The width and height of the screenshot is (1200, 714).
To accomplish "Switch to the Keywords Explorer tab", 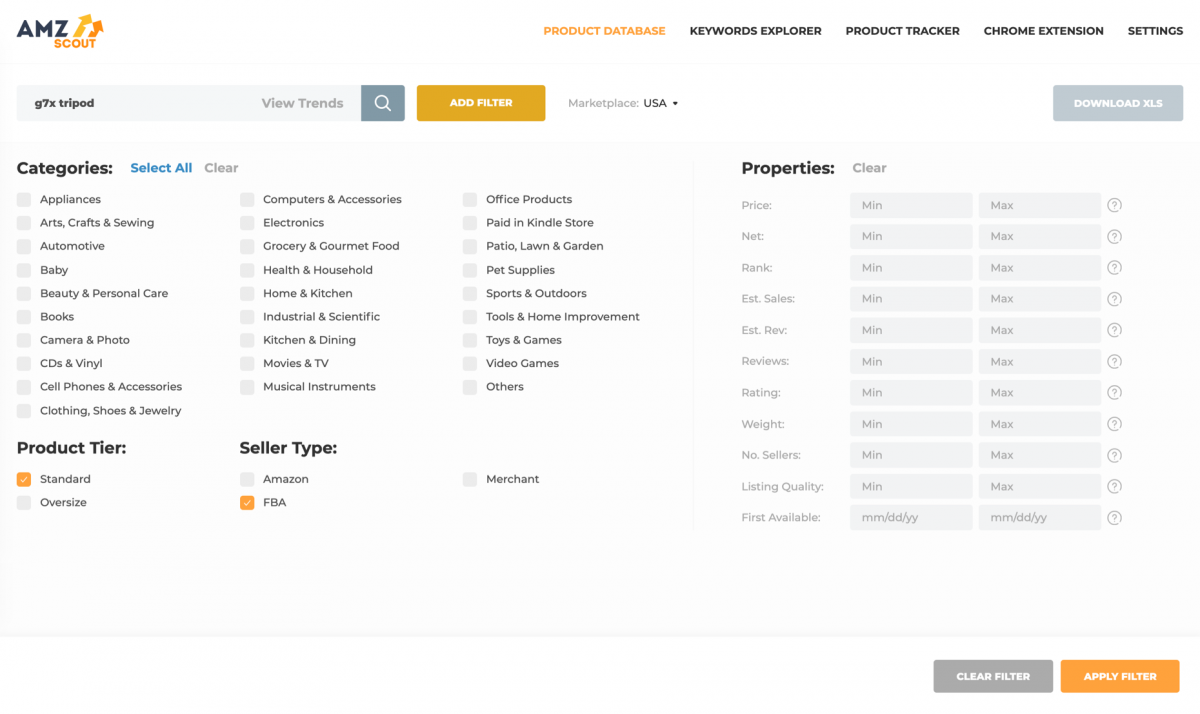I will pos(755,30).
